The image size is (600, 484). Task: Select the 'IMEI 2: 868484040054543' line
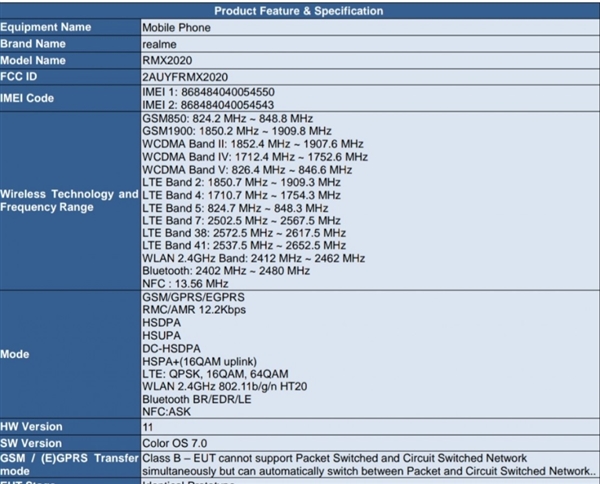coord(208,105)
